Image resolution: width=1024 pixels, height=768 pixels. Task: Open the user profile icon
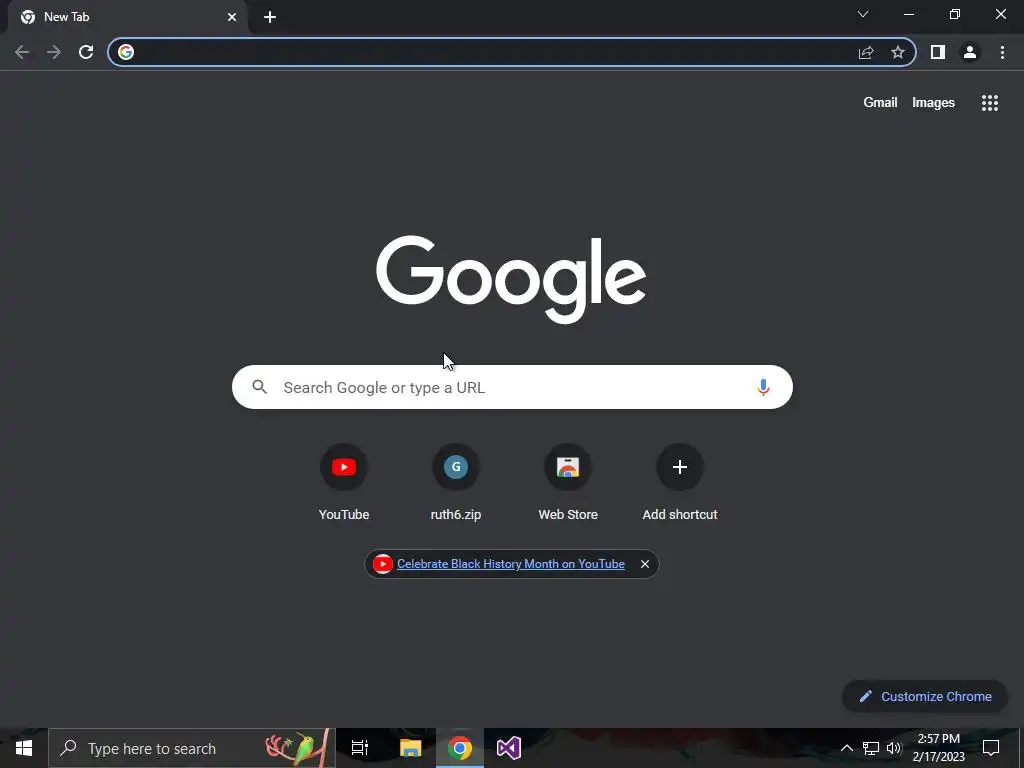point(970,52)
